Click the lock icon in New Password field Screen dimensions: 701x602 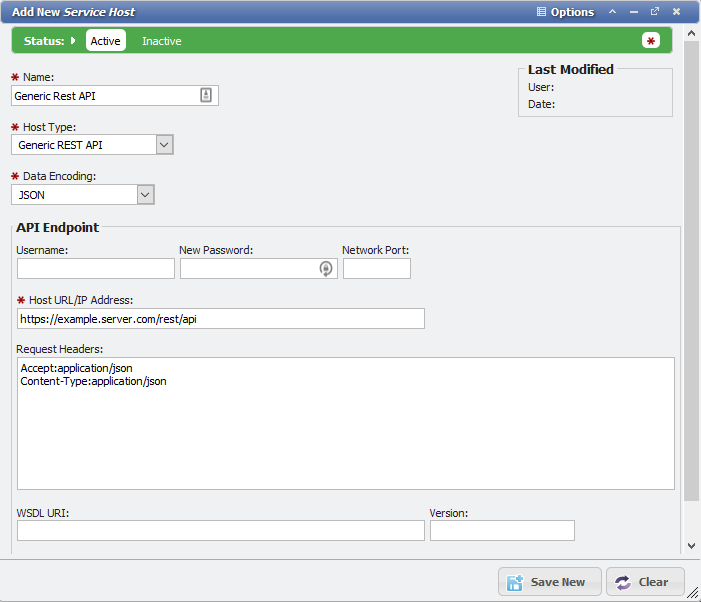pos(326,268)
